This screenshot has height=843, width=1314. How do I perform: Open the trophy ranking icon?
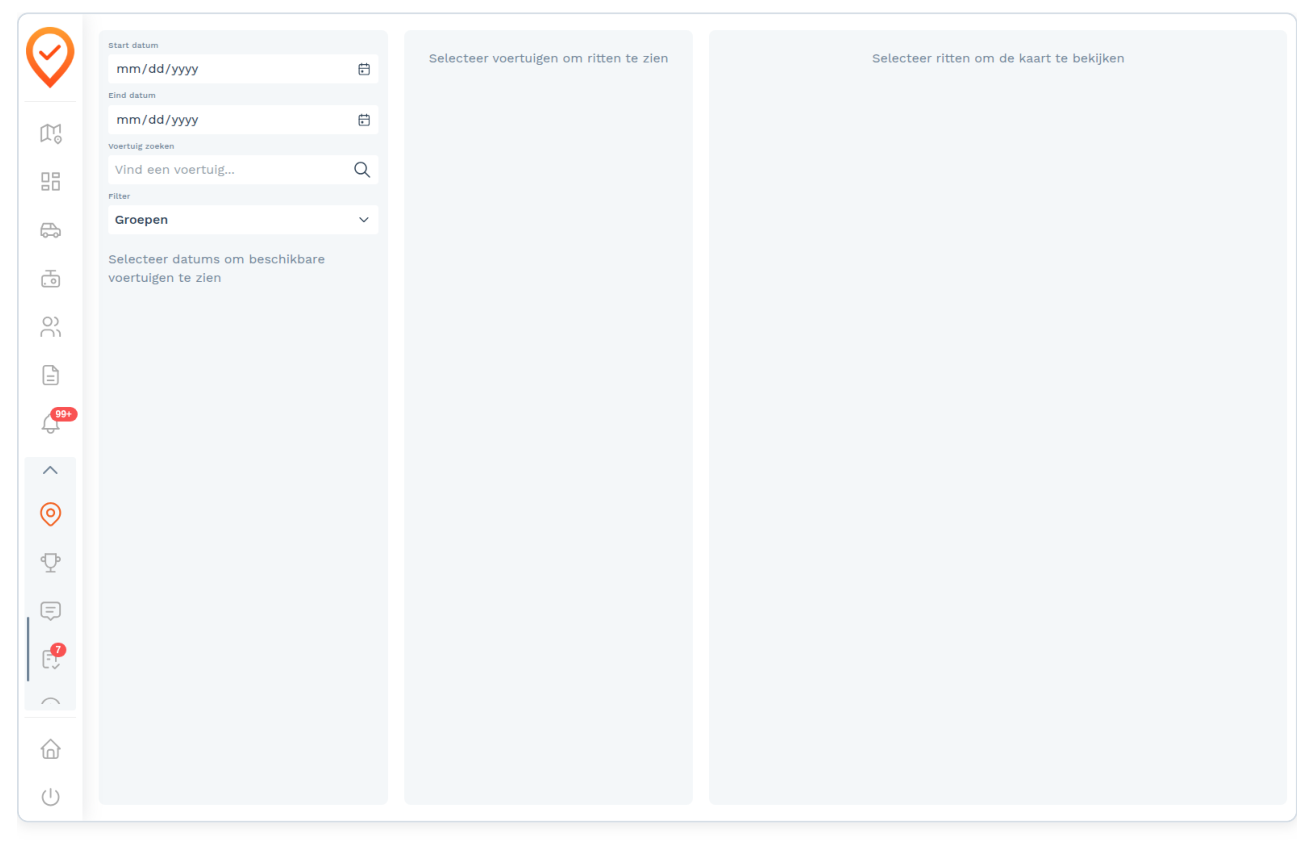pyautogui.click(x=50, y=562)
